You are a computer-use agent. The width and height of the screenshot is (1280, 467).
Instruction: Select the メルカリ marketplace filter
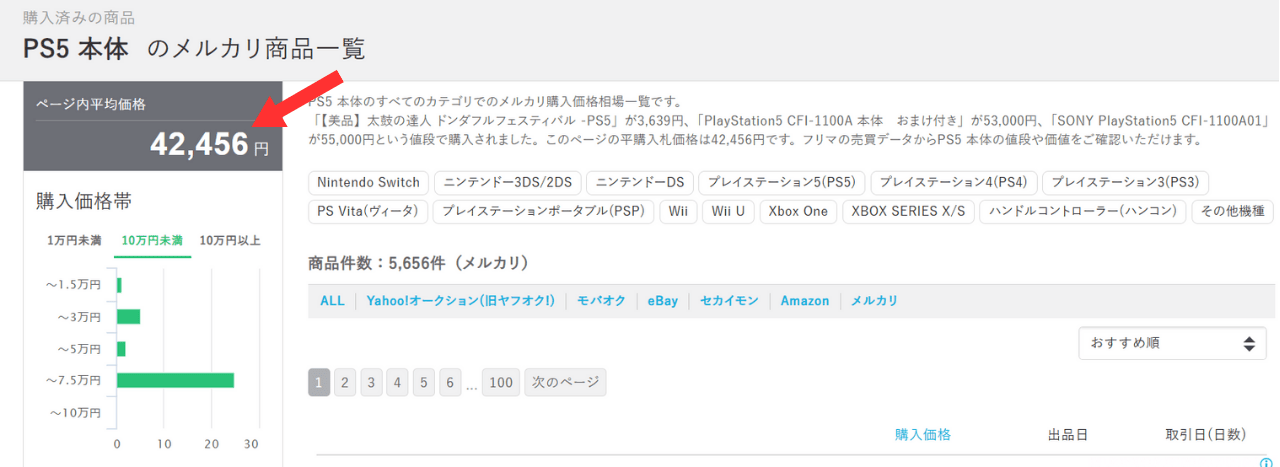click(x=874, y=300)
